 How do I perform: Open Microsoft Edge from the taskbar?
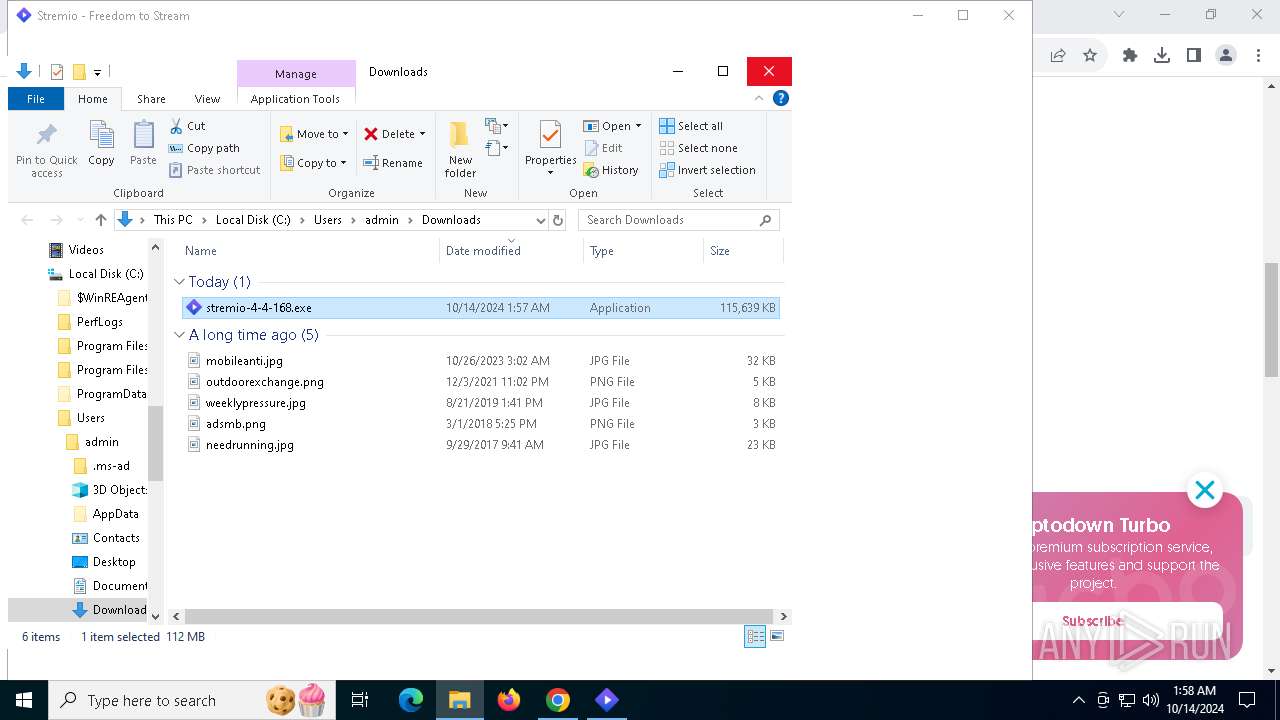[411, 700]
